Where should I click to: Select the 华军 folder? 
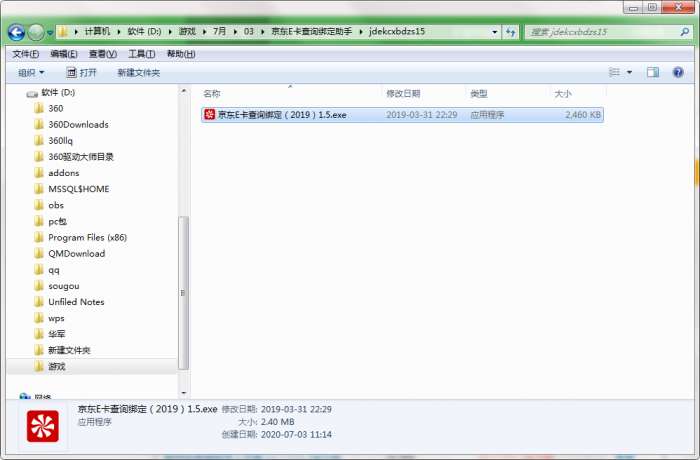(57, 334)
